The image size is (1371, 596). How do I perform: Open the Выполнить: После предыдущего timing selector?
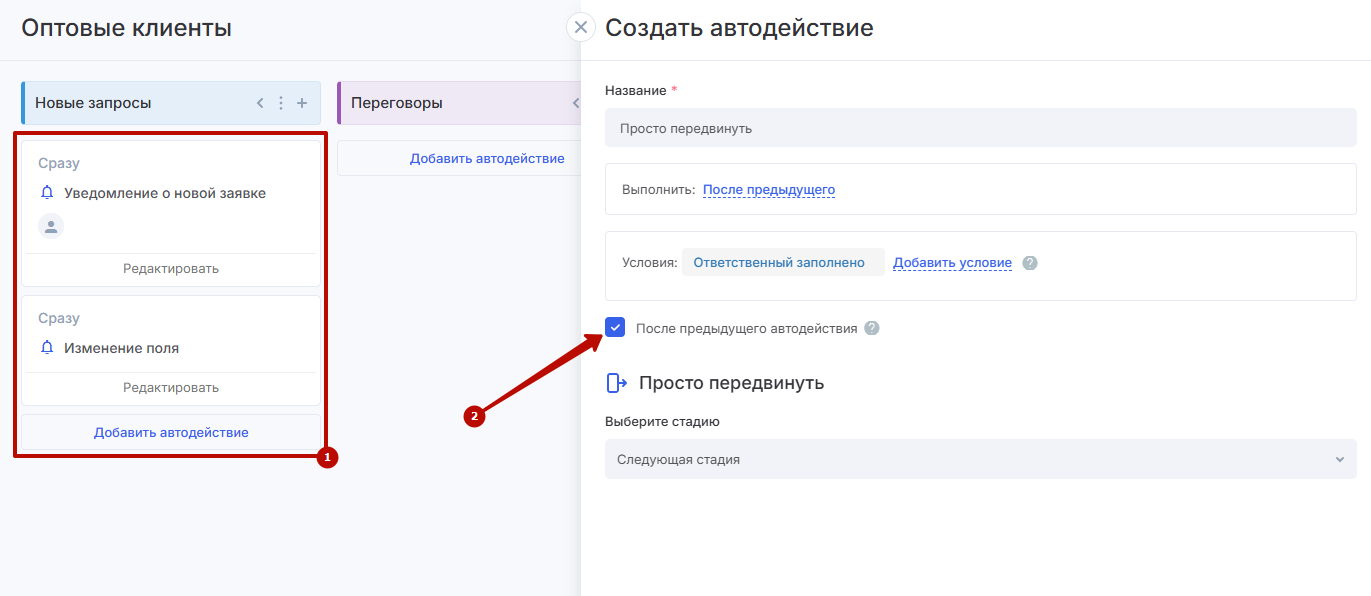click(768, 190)
